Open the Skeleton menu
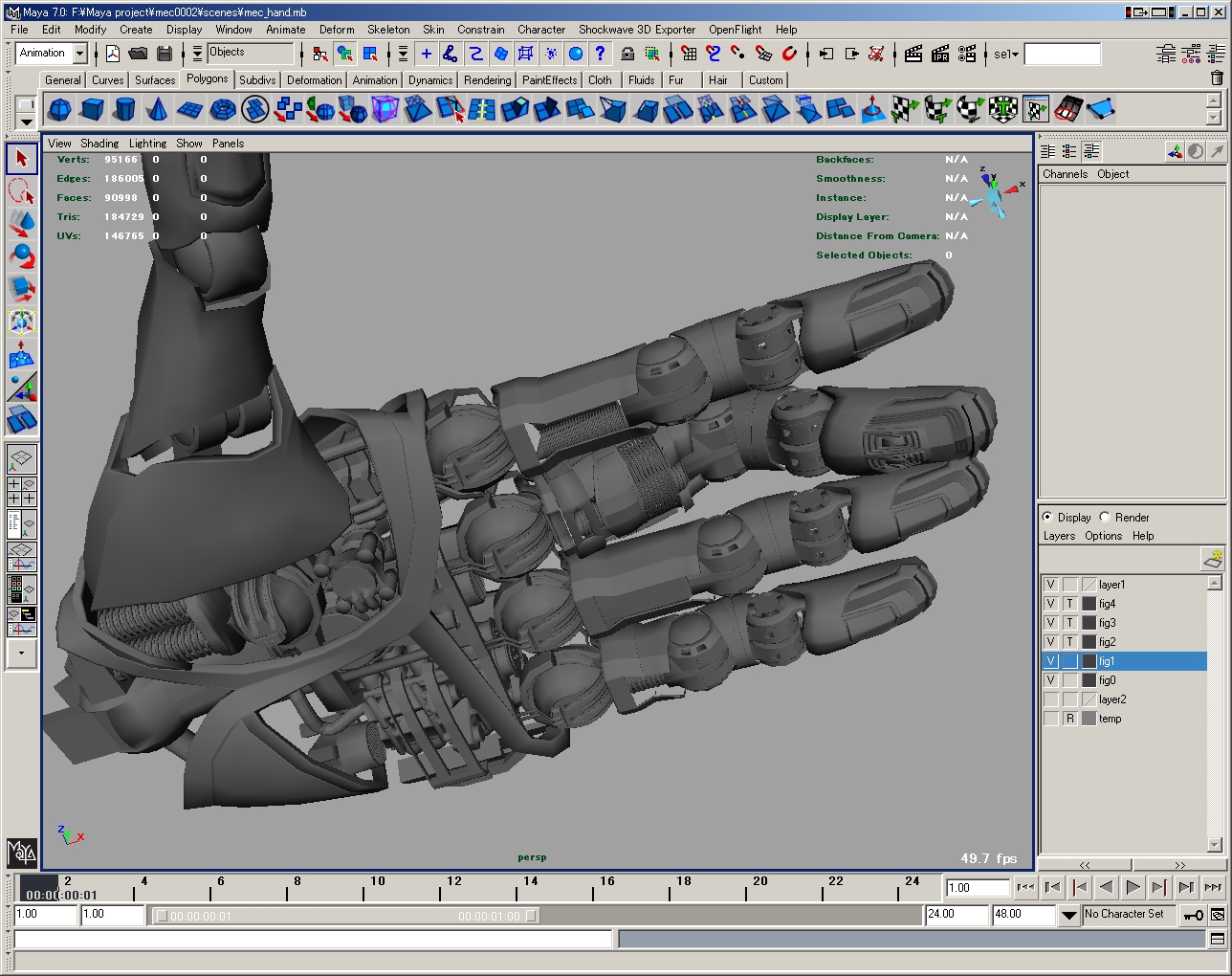This screenshot has height=976, width=1232. [x=388, y=30]
